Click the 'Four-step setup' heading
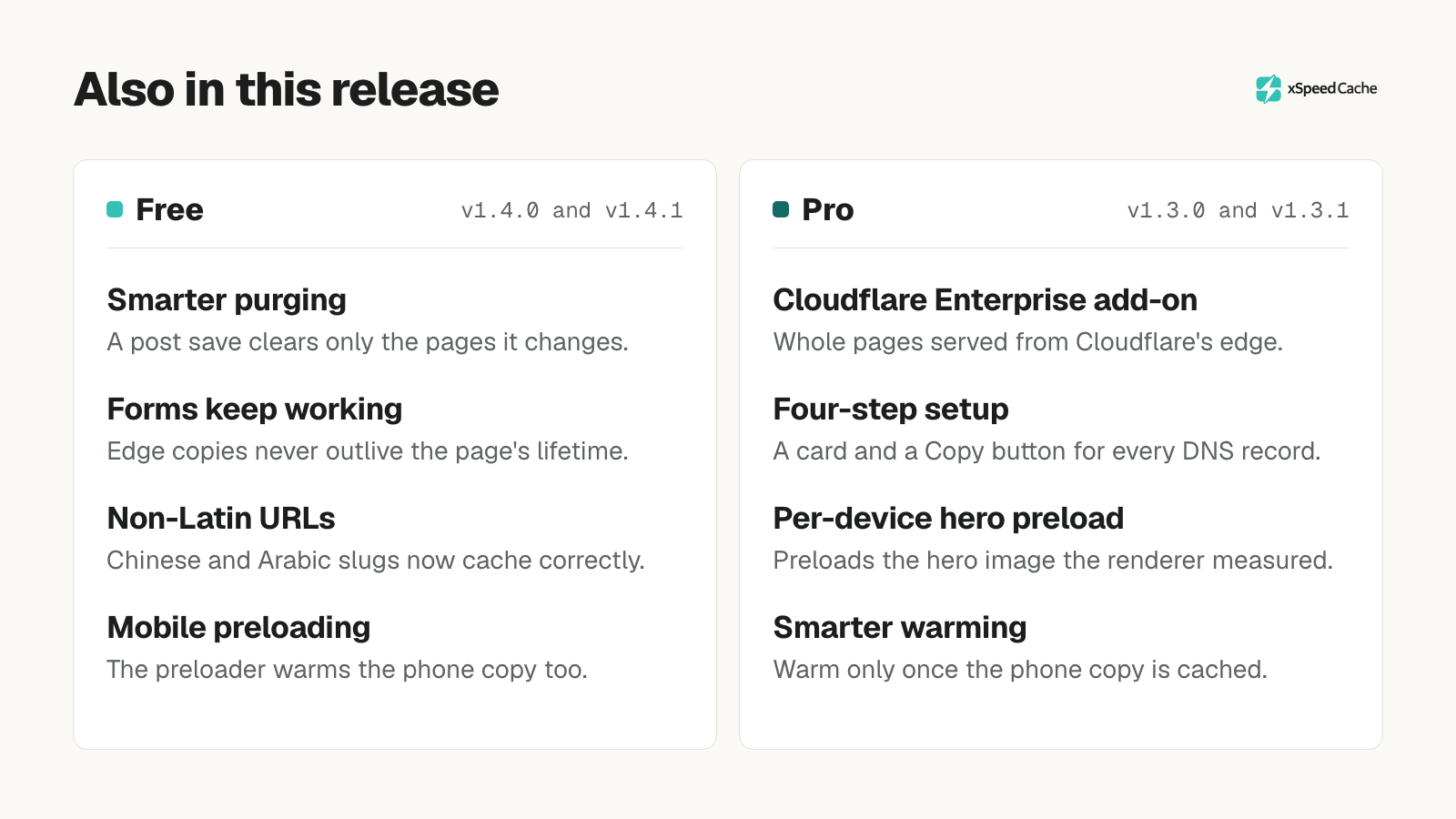 (x=891, y=409)
